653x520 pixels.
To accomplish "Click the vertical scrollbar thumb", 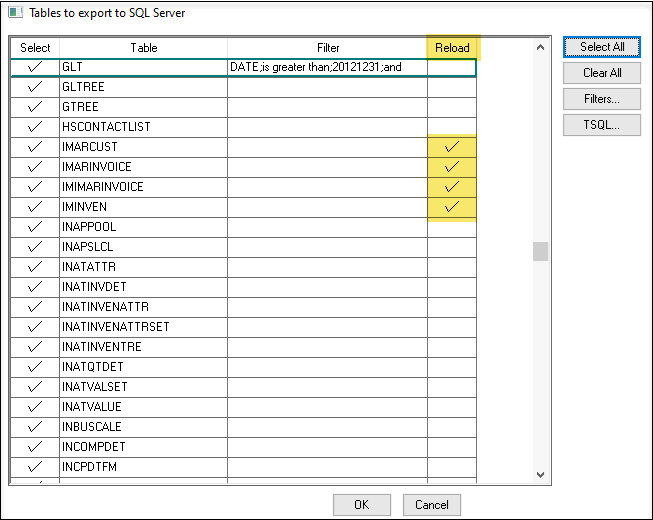I will pos(540,251).
